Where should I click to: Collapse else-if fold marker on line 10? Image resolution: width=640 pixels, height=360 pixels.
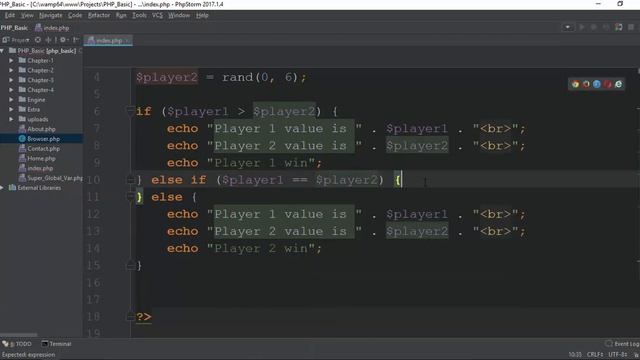tap(130, 179)
